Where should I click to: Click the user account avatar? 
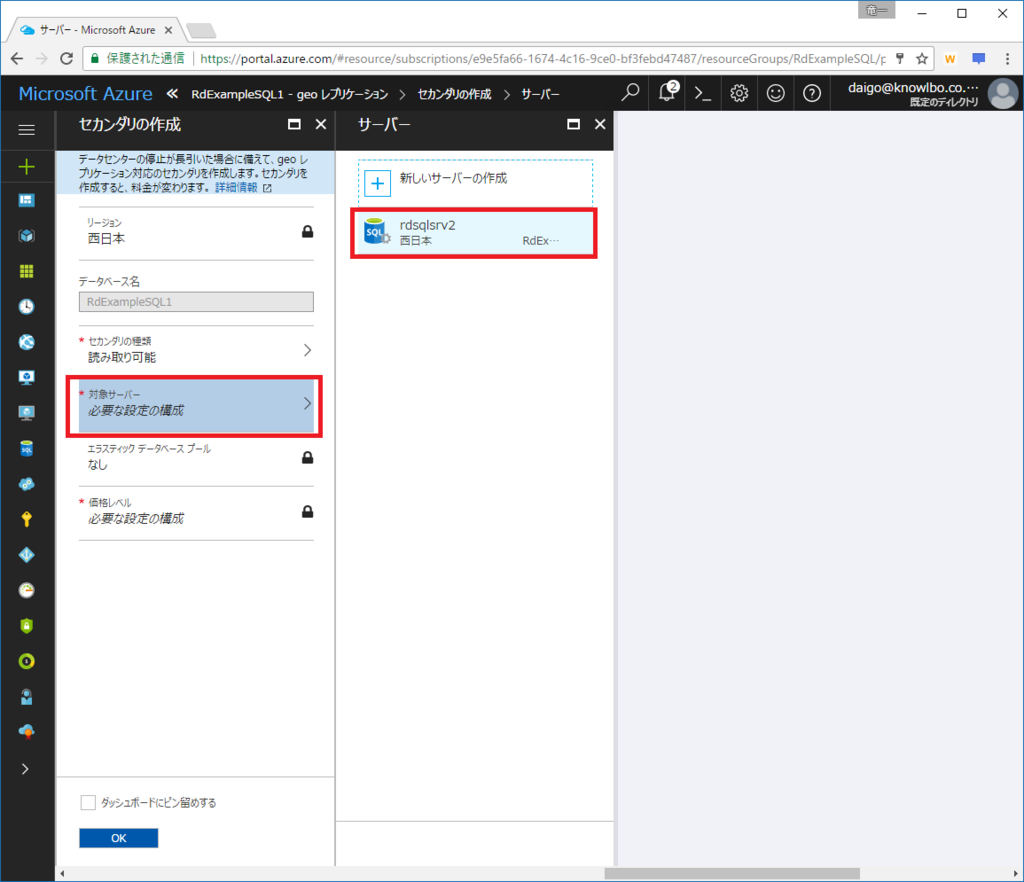(1002, 93)
